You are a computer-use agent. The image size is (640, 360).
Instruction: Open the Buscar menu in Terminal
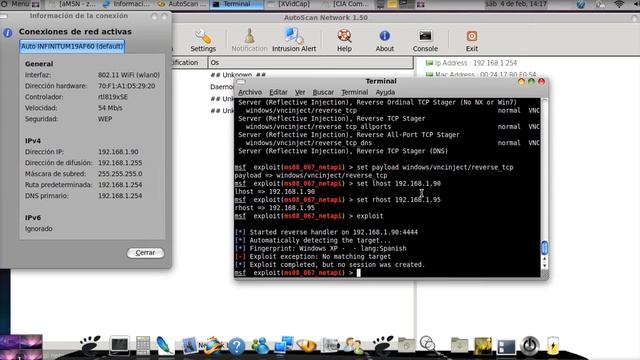[323, 92]
